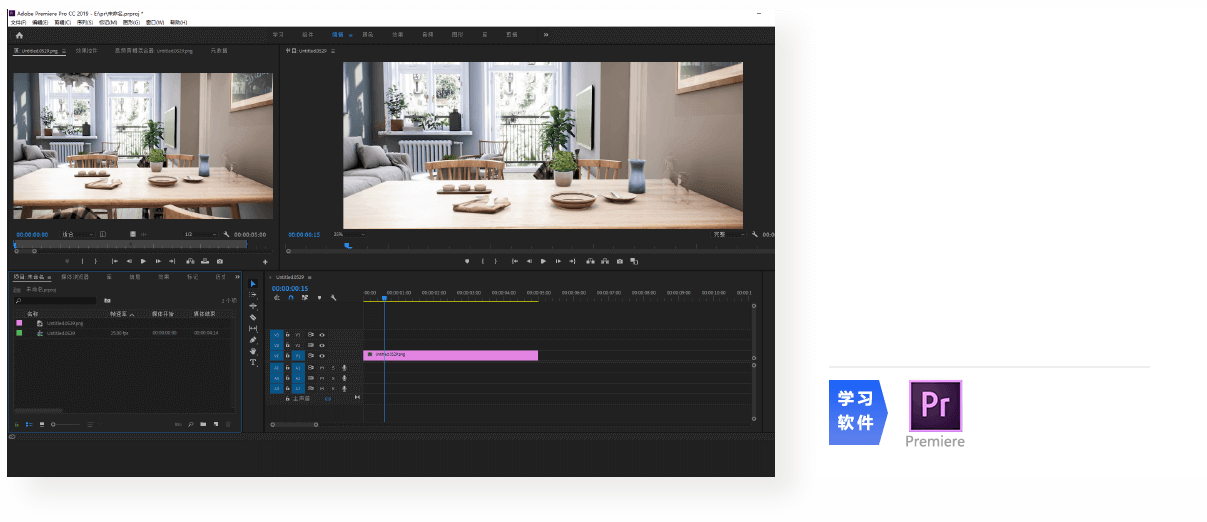Export frame camera in Program monitor
The height and width of the screenshot is (522, 1207).
coord(620,261)
